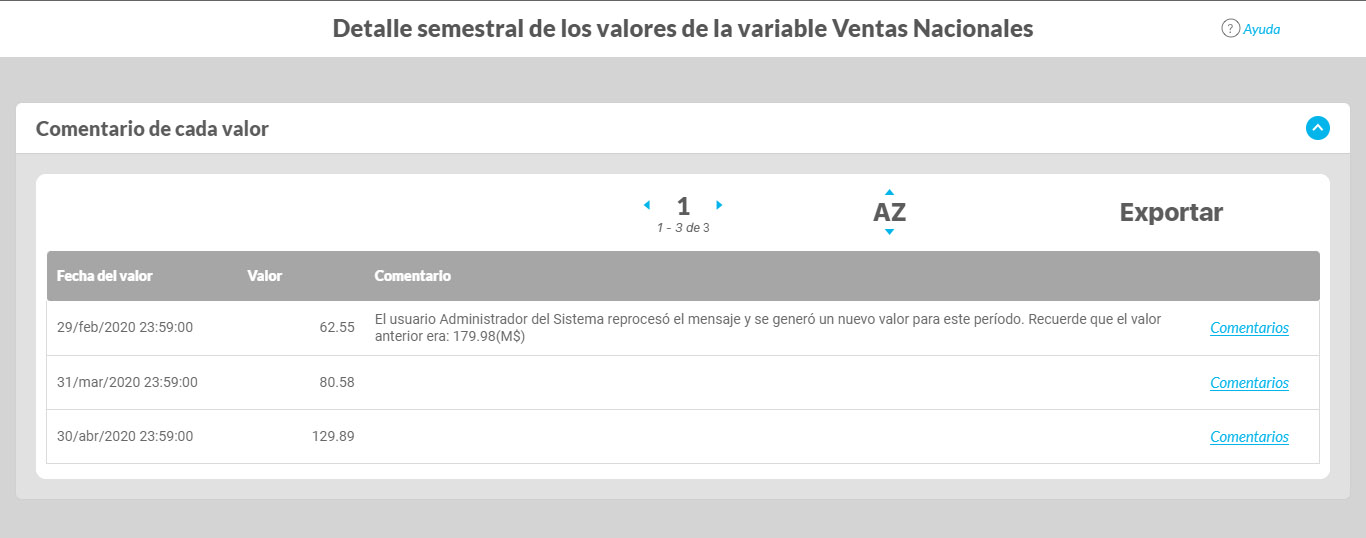Viewport: 1366px width, 538px height.
Task: Select the 129.89 value cell
Action: (x=333, y=437)
